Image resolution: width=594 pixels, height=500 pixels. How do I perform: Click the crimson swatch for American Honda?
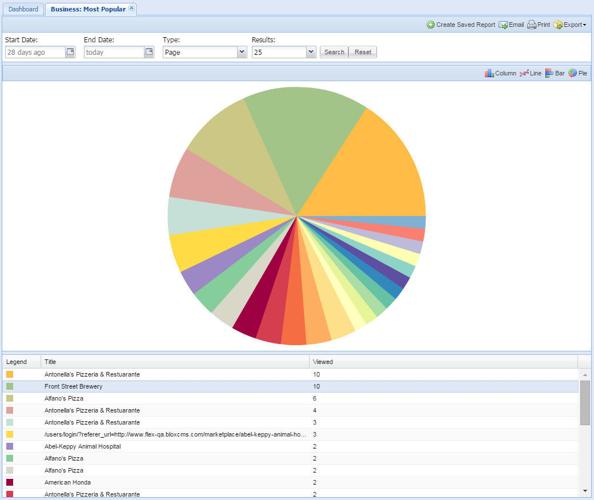tap(9, 482)
